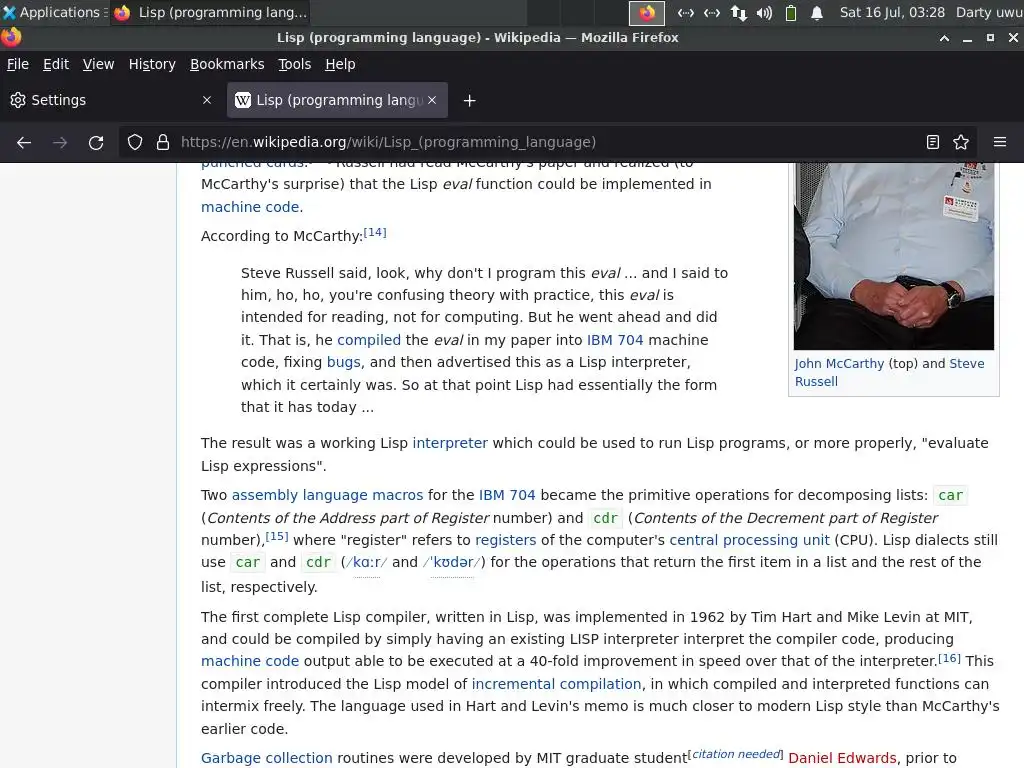
Task: Click the clock showing Sat 16 Jul
Action: [x=892, y=12]
